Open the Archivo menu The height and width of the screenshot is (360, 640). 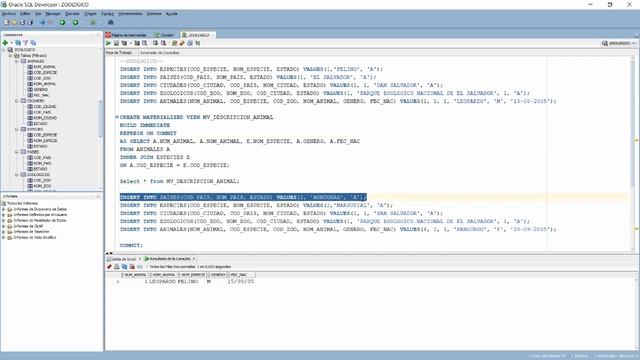9,13
